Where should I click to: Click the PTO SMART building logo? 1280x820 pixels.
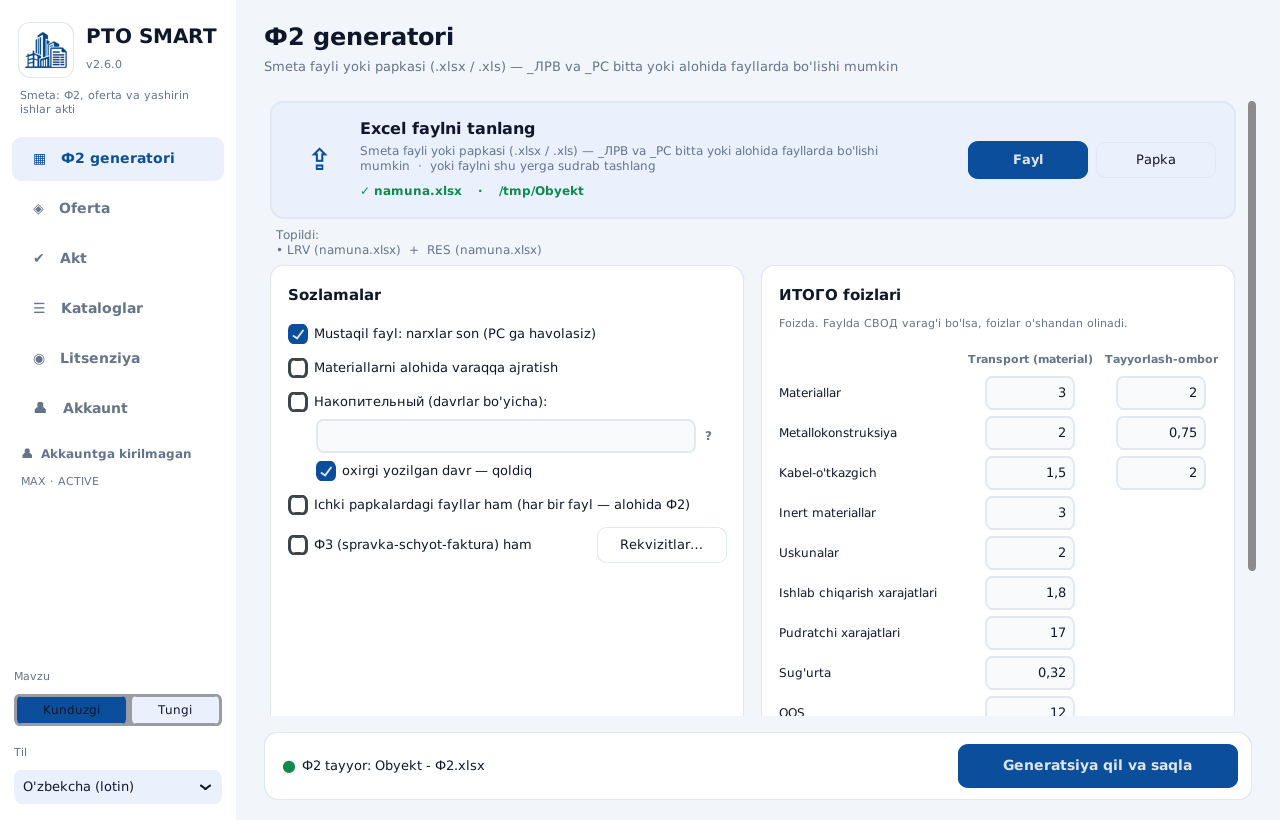click(46, 50)
